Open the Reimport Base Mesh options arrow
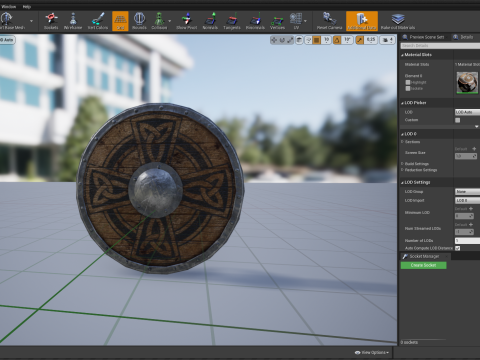 click(31, 21)
